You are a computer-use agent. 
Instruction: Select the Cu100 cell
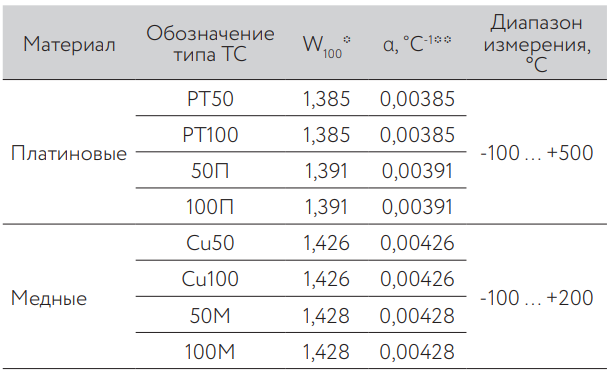coord(210,279)
